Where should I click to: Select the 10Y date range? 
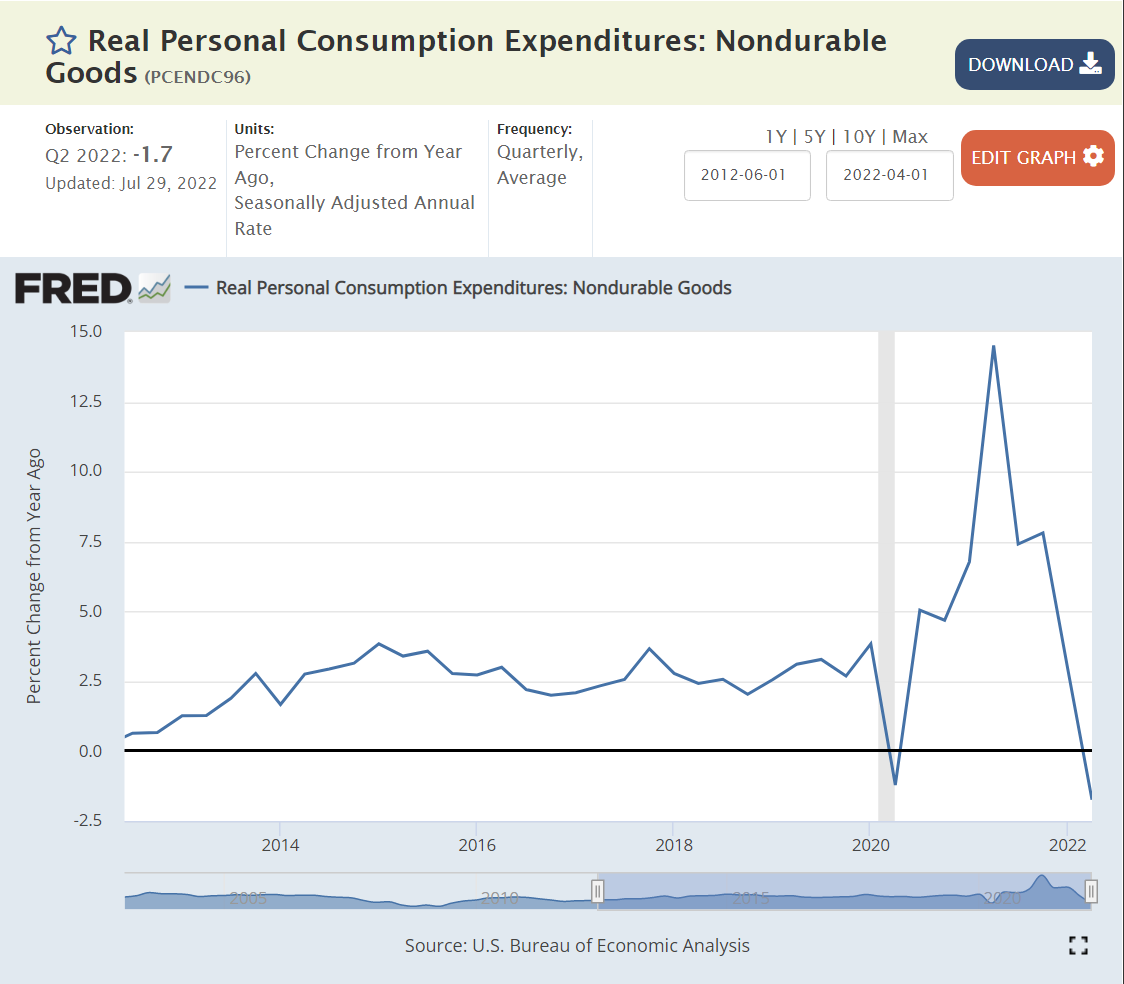click(x=861, y=137)
